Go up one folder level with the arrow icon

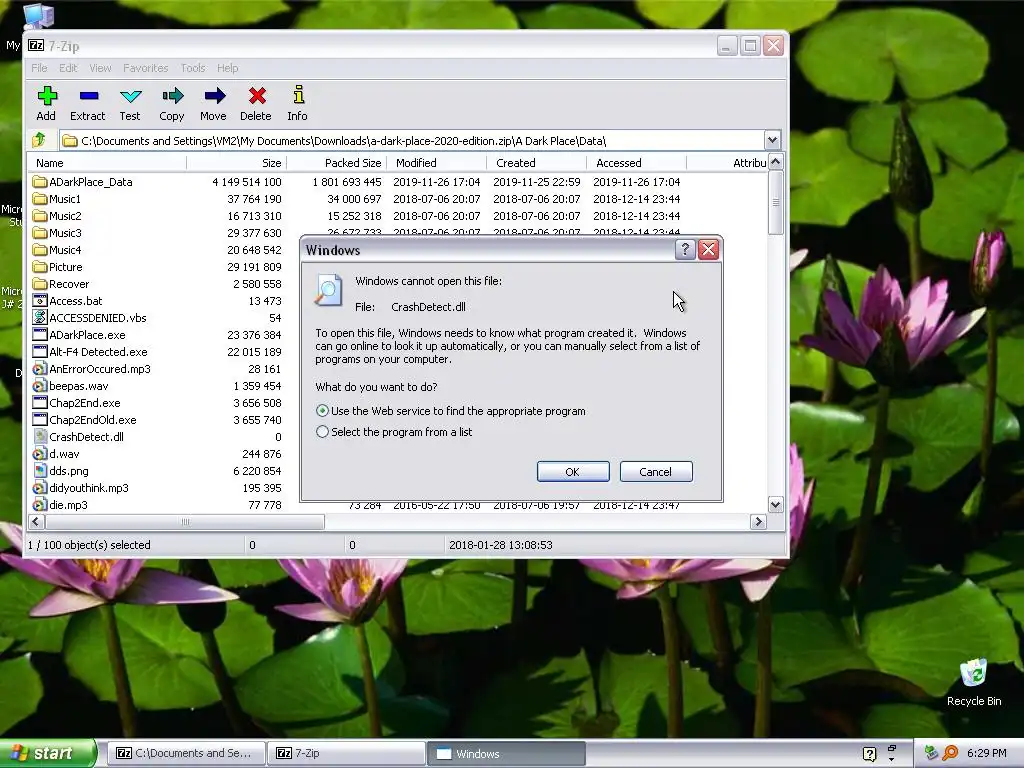[39, 140]
